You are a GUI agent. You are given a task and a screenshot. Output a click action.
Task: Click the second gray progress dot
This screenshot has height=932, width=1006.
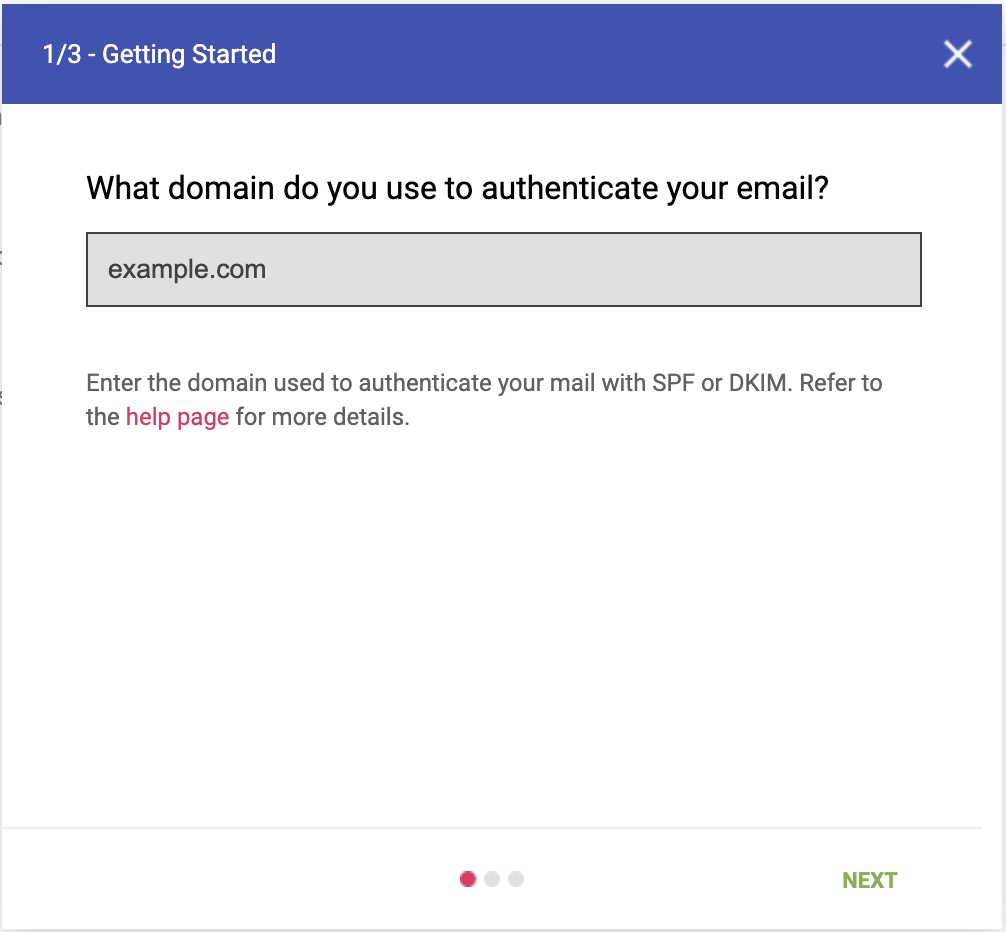(492, 879)
